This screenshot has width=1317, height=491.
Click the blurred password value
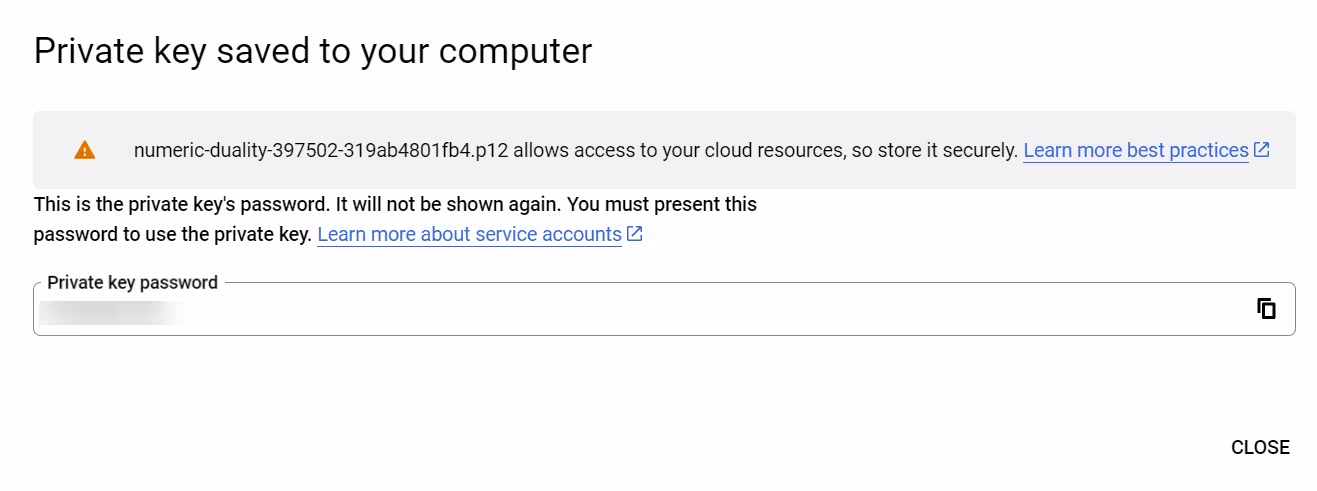coord(110,311)
